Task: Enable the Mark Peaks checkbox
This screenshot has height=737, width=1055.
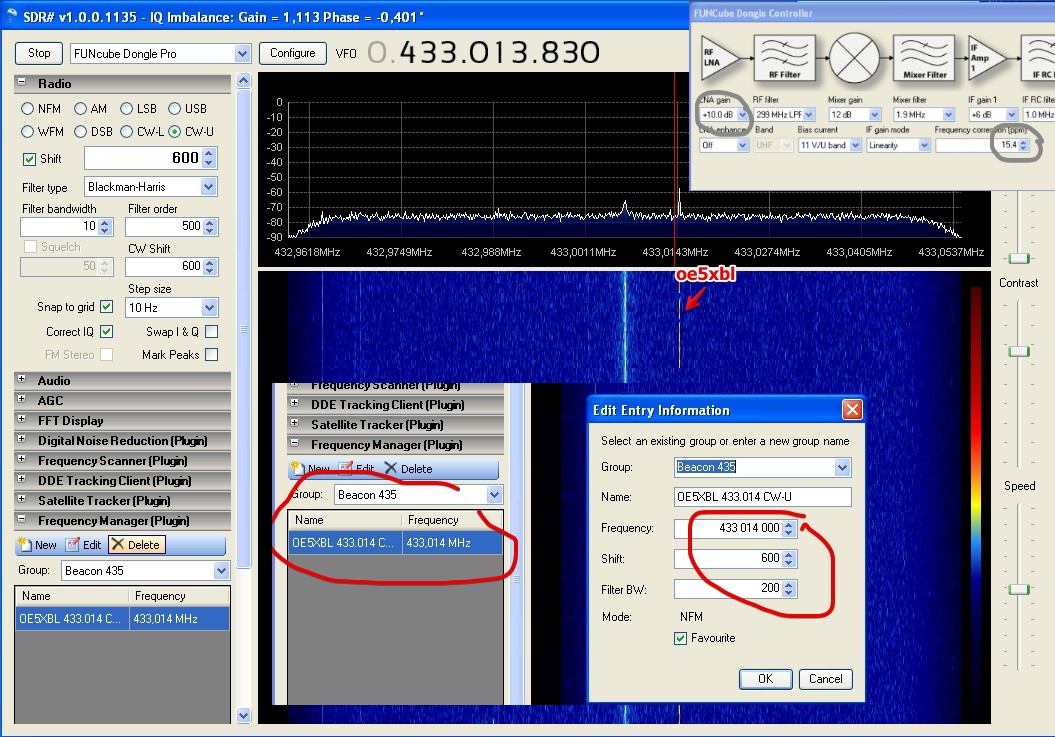Action: 211,354
